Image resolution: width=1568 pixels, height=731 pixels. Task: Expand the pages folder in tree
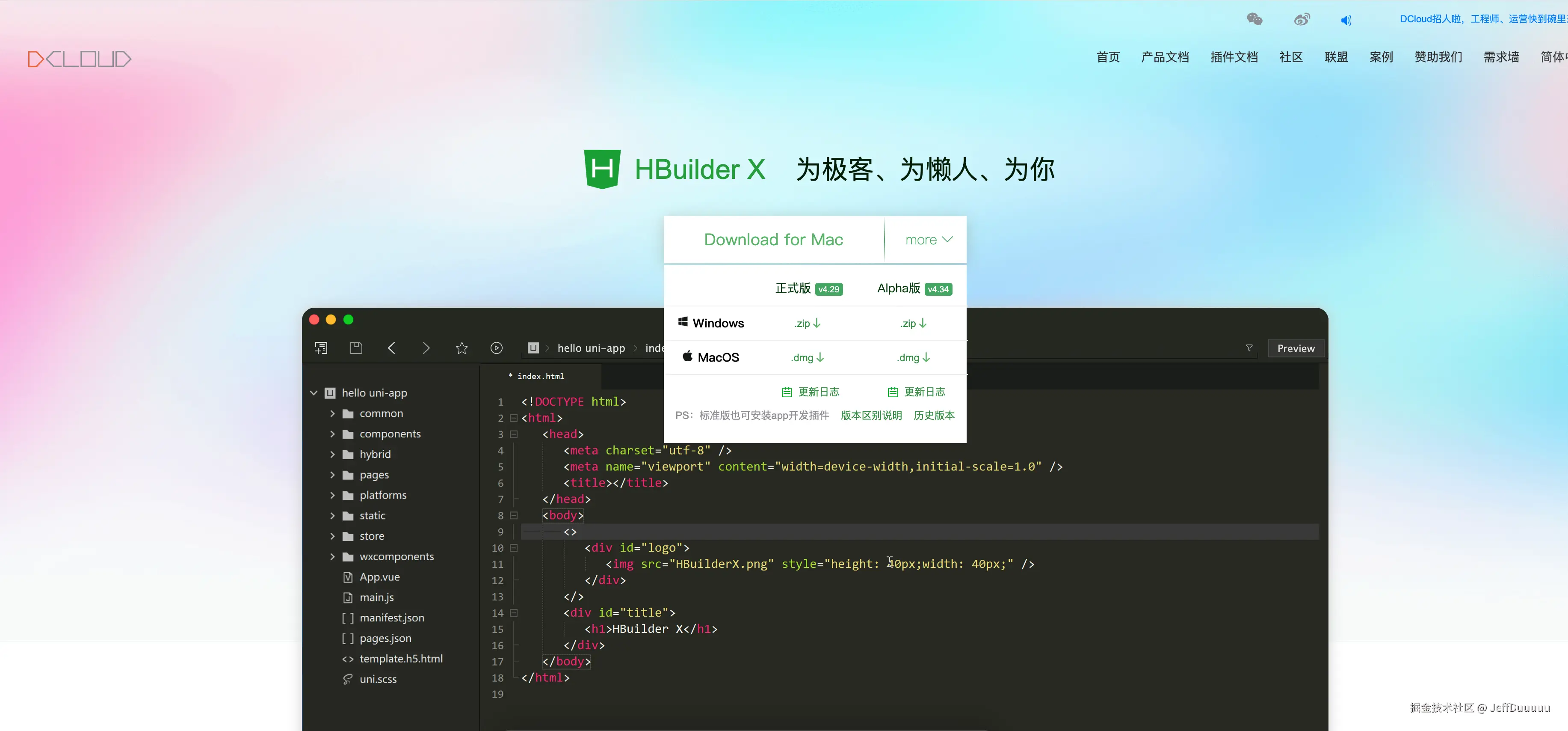(332, 475)
